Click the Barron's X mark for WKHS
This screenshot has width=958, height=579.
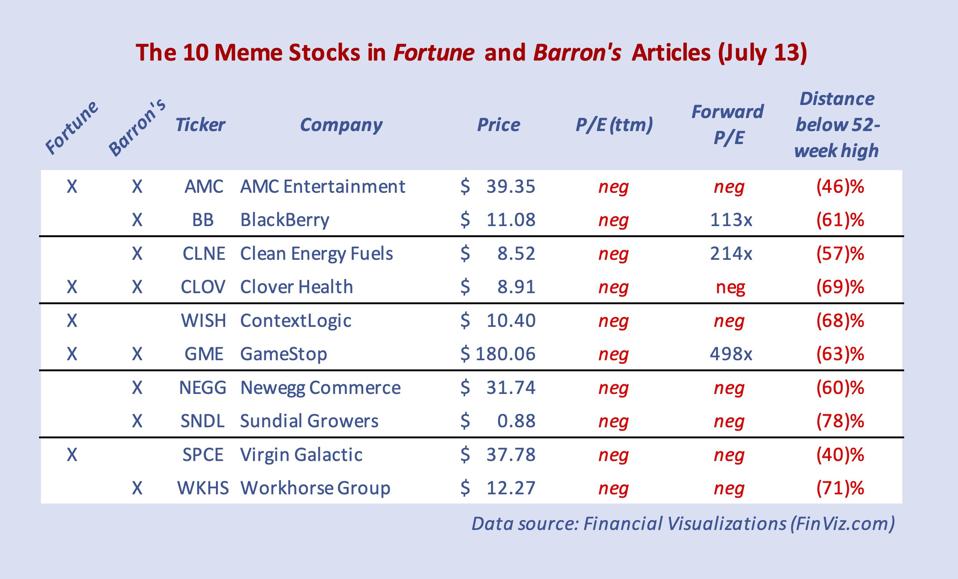click(x=138, y=488)
